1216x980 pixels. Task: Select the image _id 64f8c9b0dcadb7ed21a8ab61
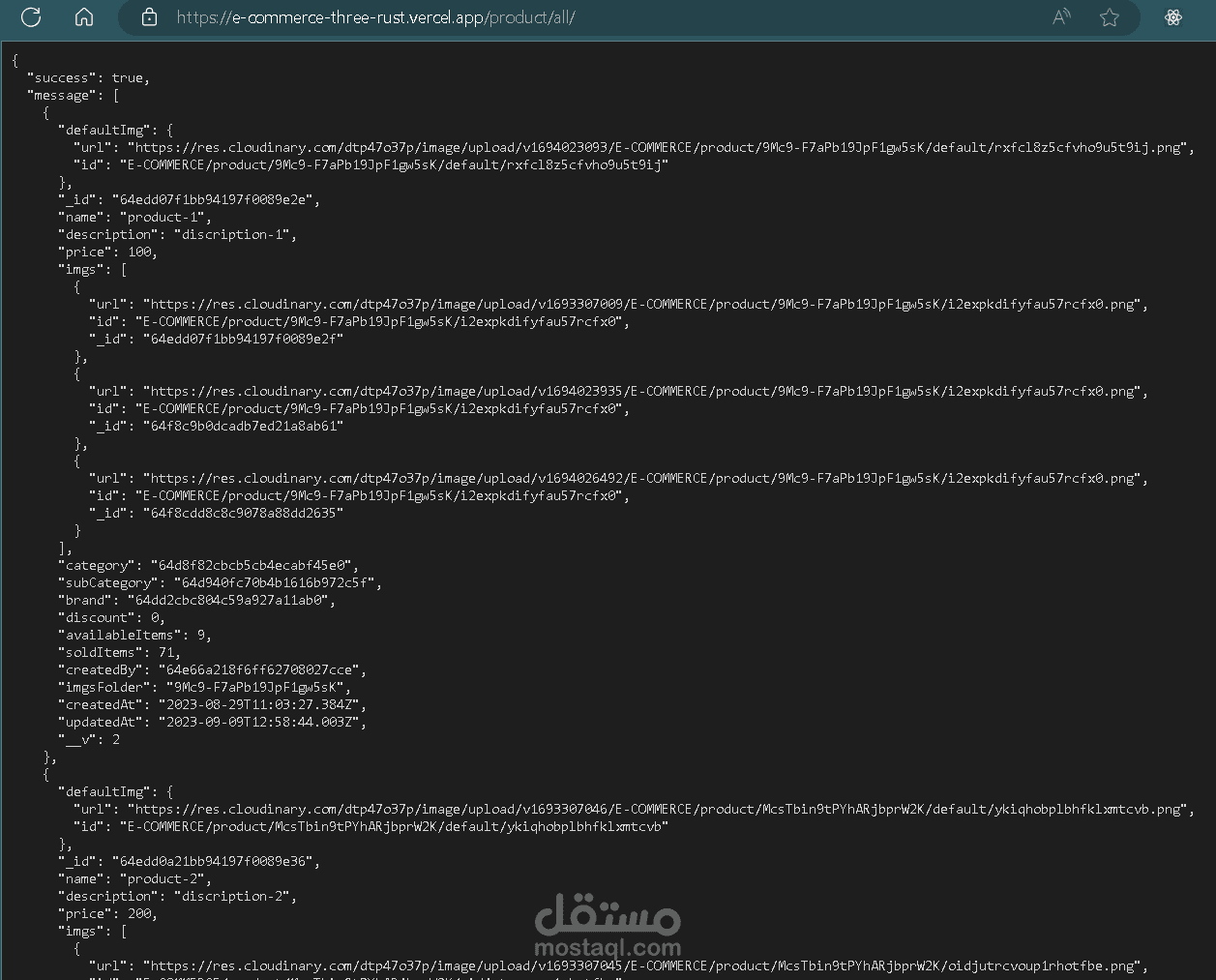pyautogui.click(x=244, y=426)
